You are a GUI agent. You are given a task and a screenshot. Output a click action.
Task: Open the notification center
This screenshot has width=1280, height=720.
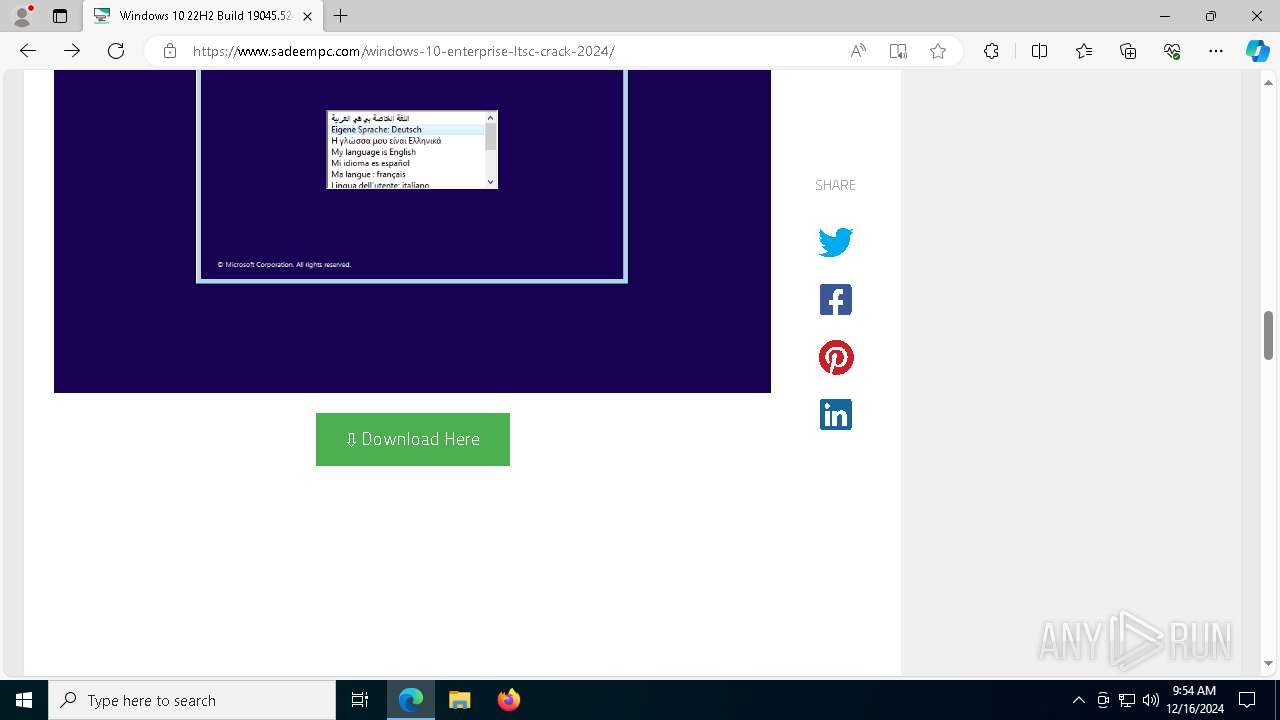pos(1247,700)
